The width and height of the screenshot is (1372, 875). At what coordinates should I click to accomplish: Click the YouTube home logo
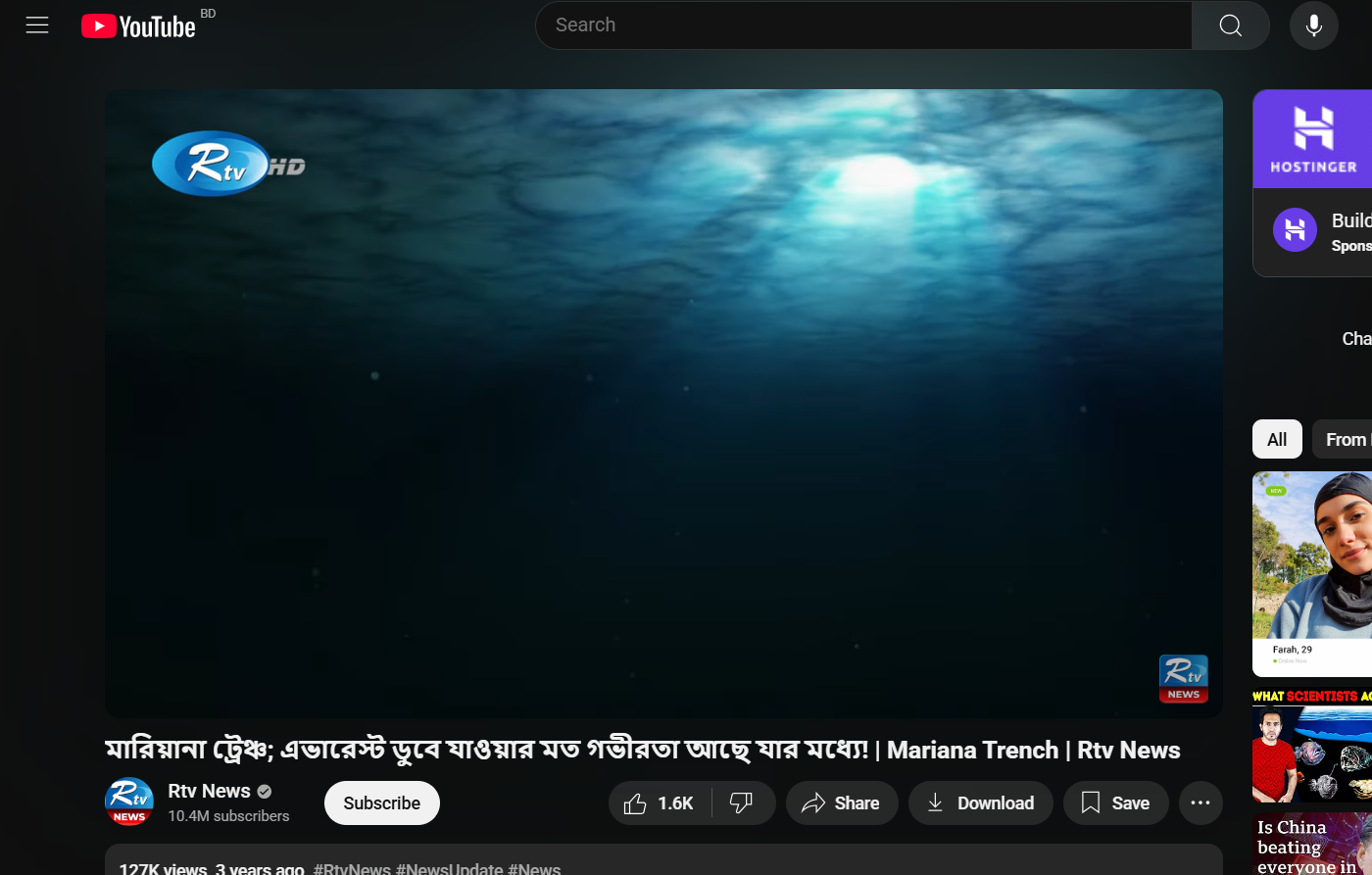pyautogui.click(x=138, y=26)
